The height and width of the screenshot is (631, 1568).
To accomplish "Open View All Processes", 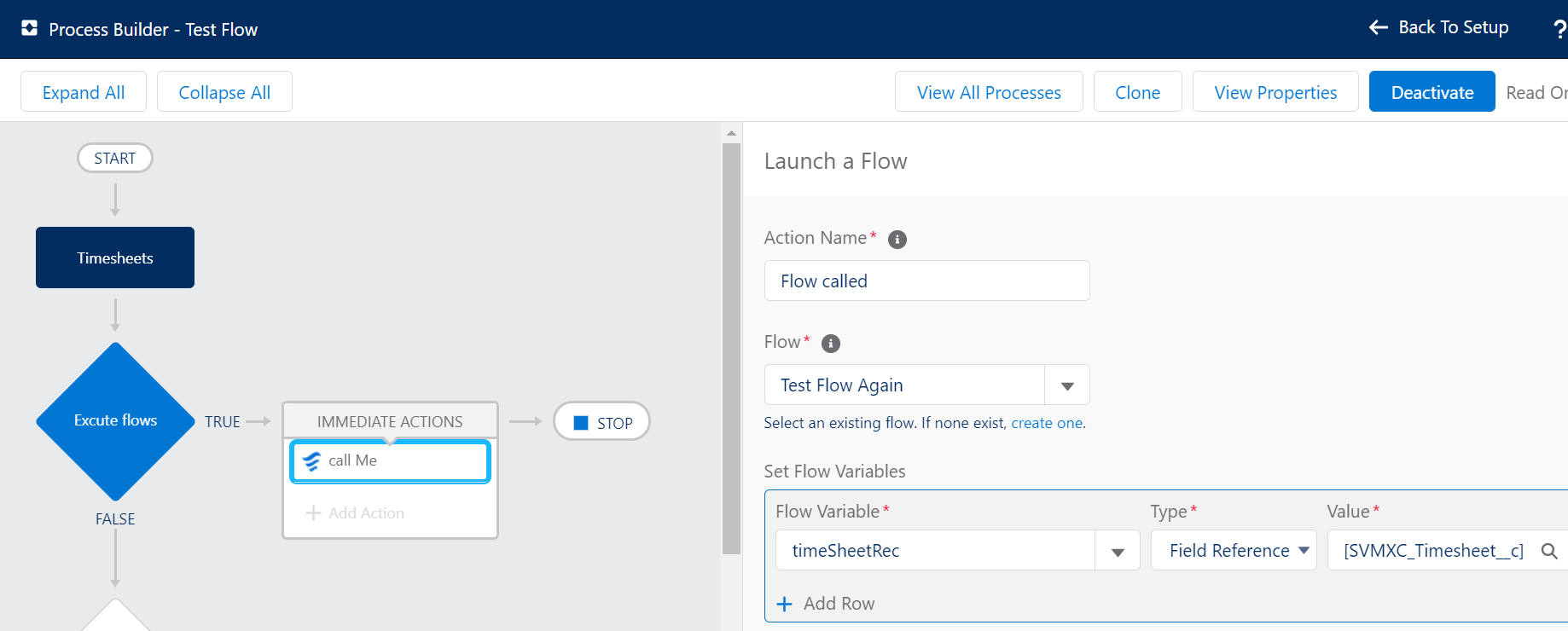I will point(989,92).
